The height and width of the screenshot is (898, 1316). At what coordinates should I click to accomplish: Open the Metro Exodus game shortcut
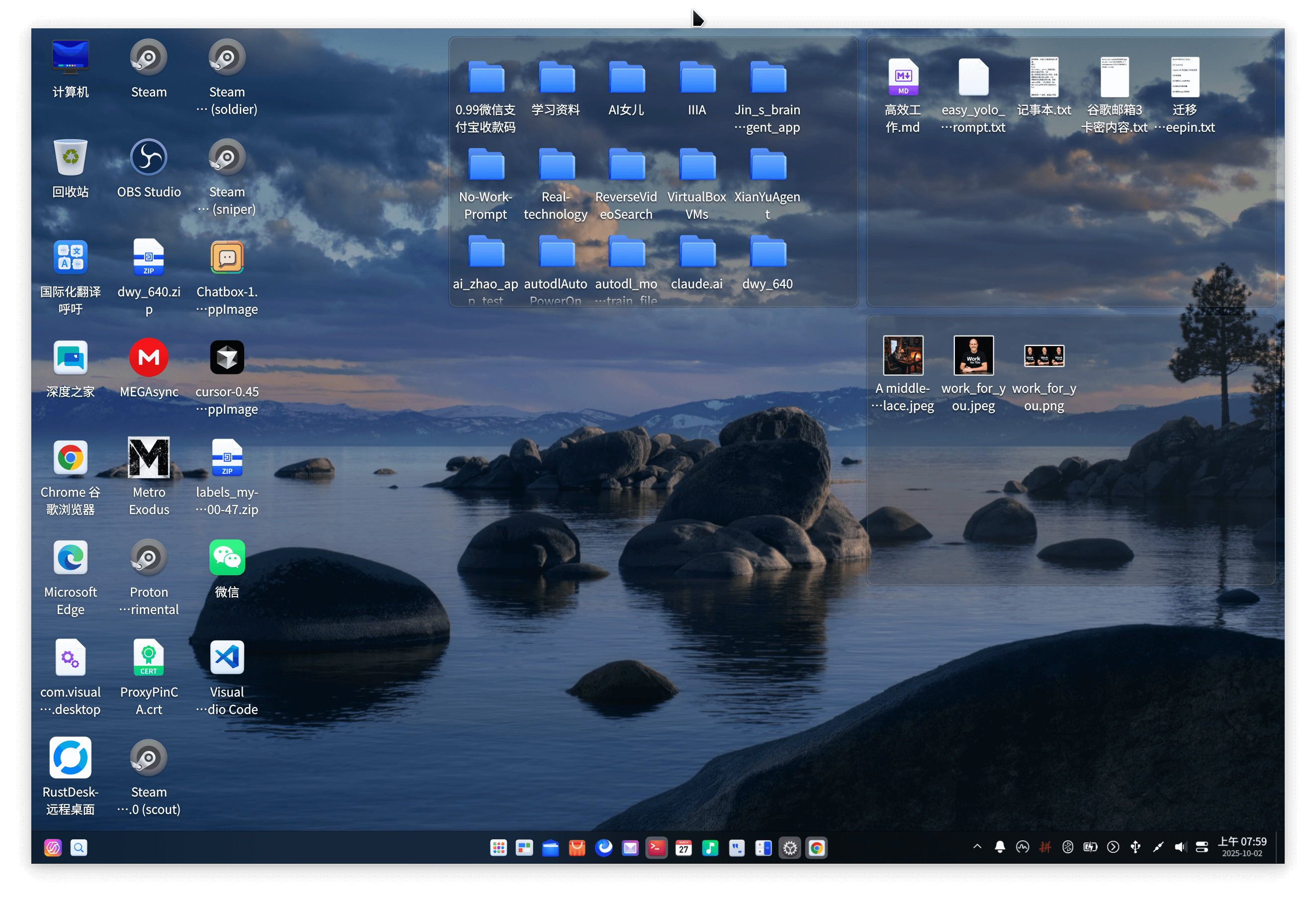point(149,457)
